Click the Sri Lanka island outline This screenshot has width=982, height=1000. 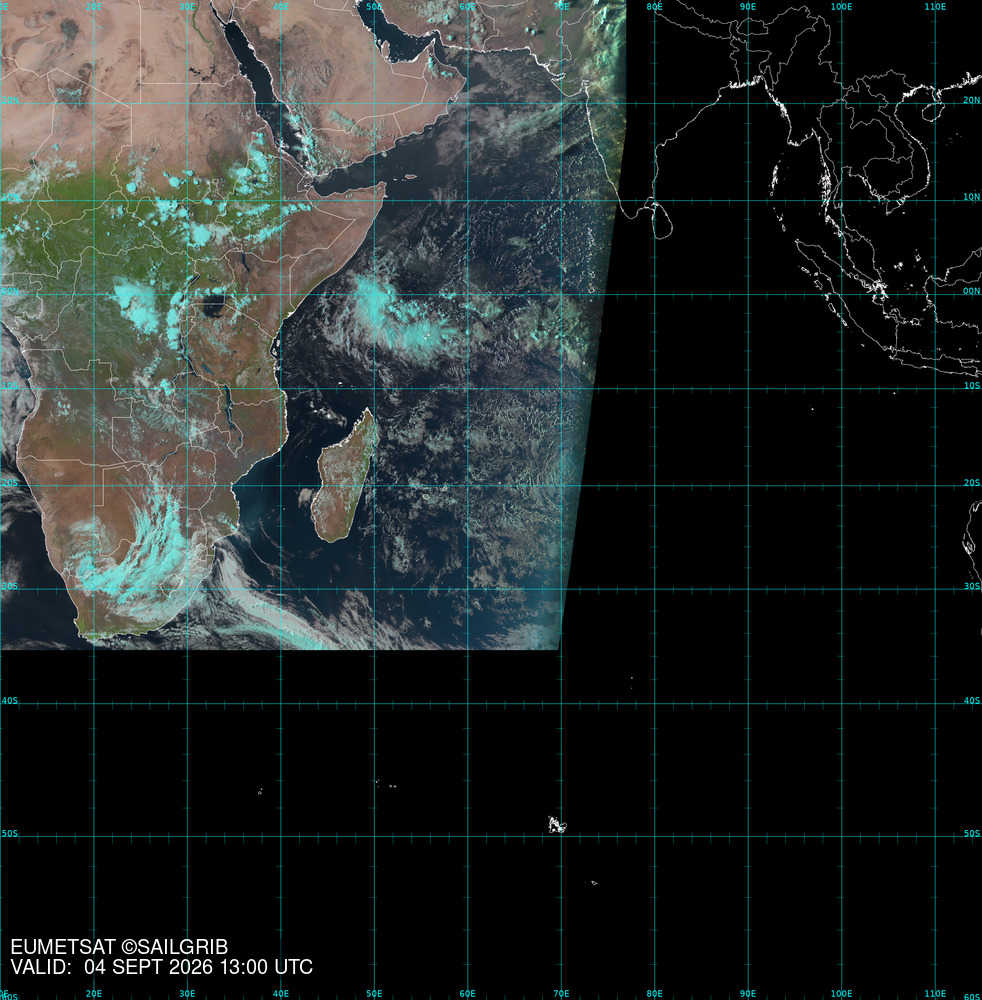(x=663, y=221)
